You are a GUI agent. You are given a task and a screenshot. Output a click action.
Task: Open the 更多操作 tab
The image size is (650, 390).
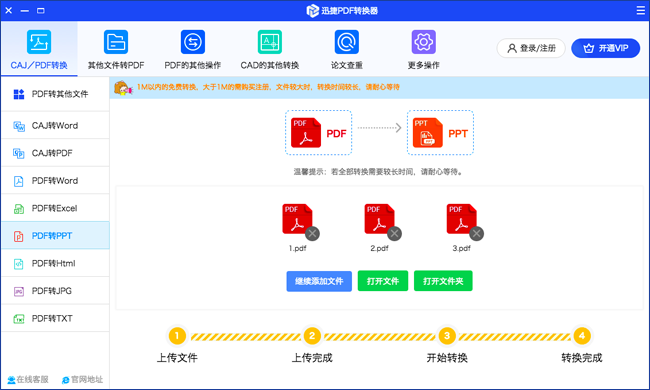click(424, 49)
